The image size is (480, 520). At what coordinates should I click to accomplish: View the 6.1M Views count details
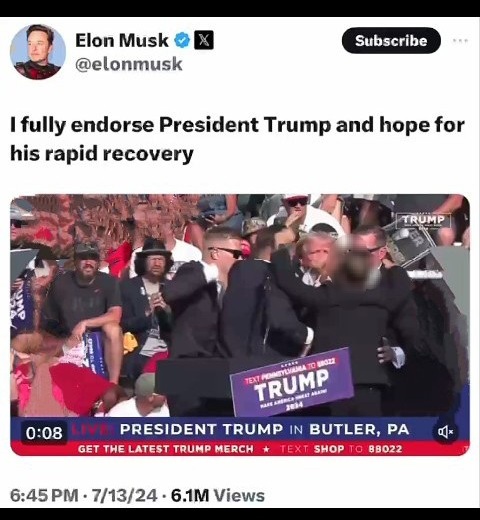pyautogui.click(x=218, y=496)
